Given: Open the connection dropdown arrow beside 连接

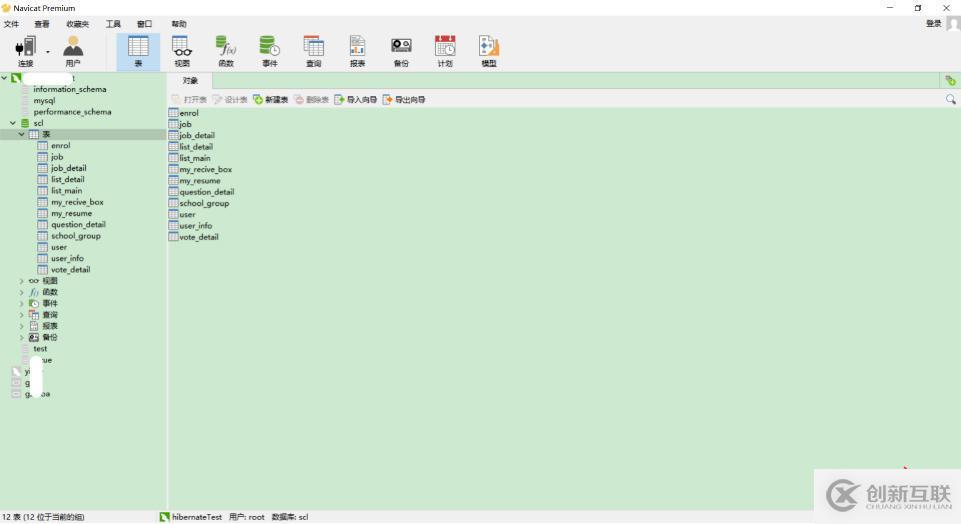Looking at the screenshot, I should (x=48, y=52).
